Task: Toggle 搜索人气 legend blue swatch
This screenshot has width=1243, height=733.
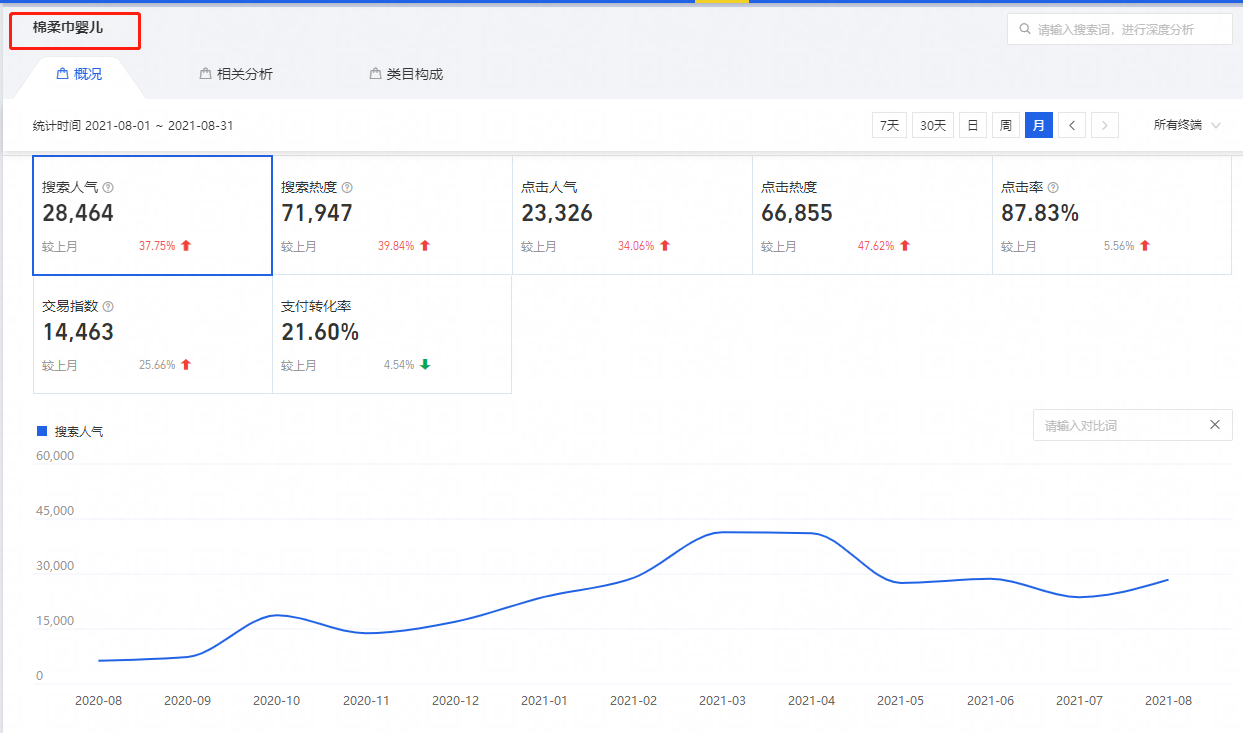Action: pyautogui.click(x=42, y=431)
